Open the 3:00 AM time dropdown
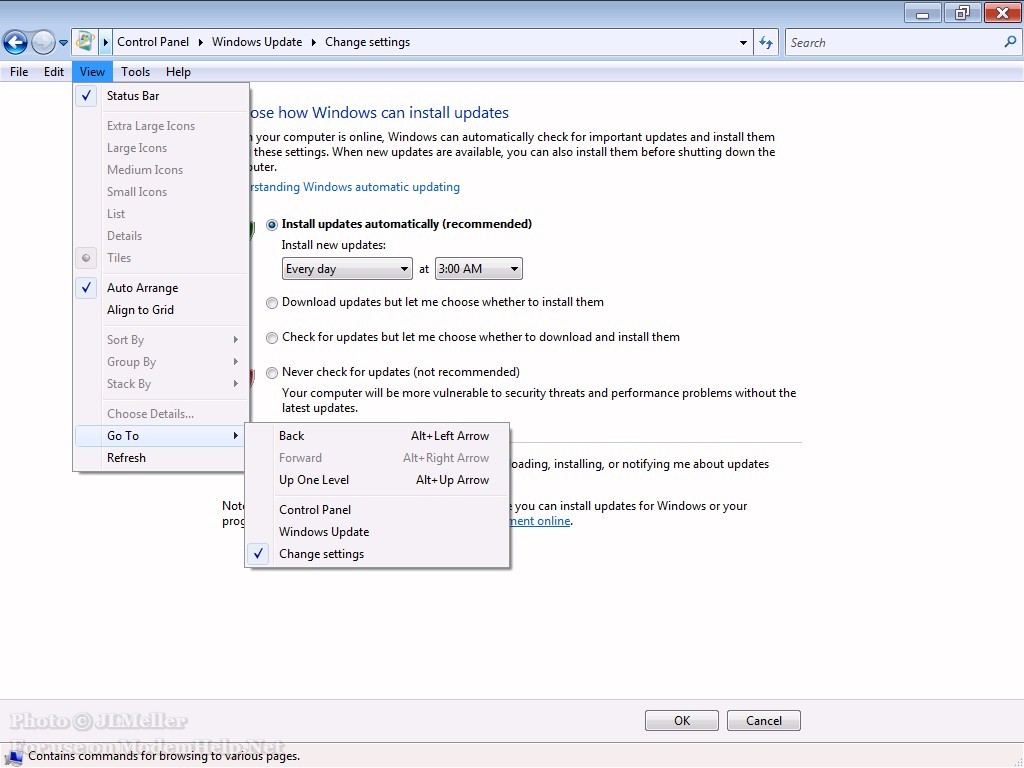 [x=478, y=269]
